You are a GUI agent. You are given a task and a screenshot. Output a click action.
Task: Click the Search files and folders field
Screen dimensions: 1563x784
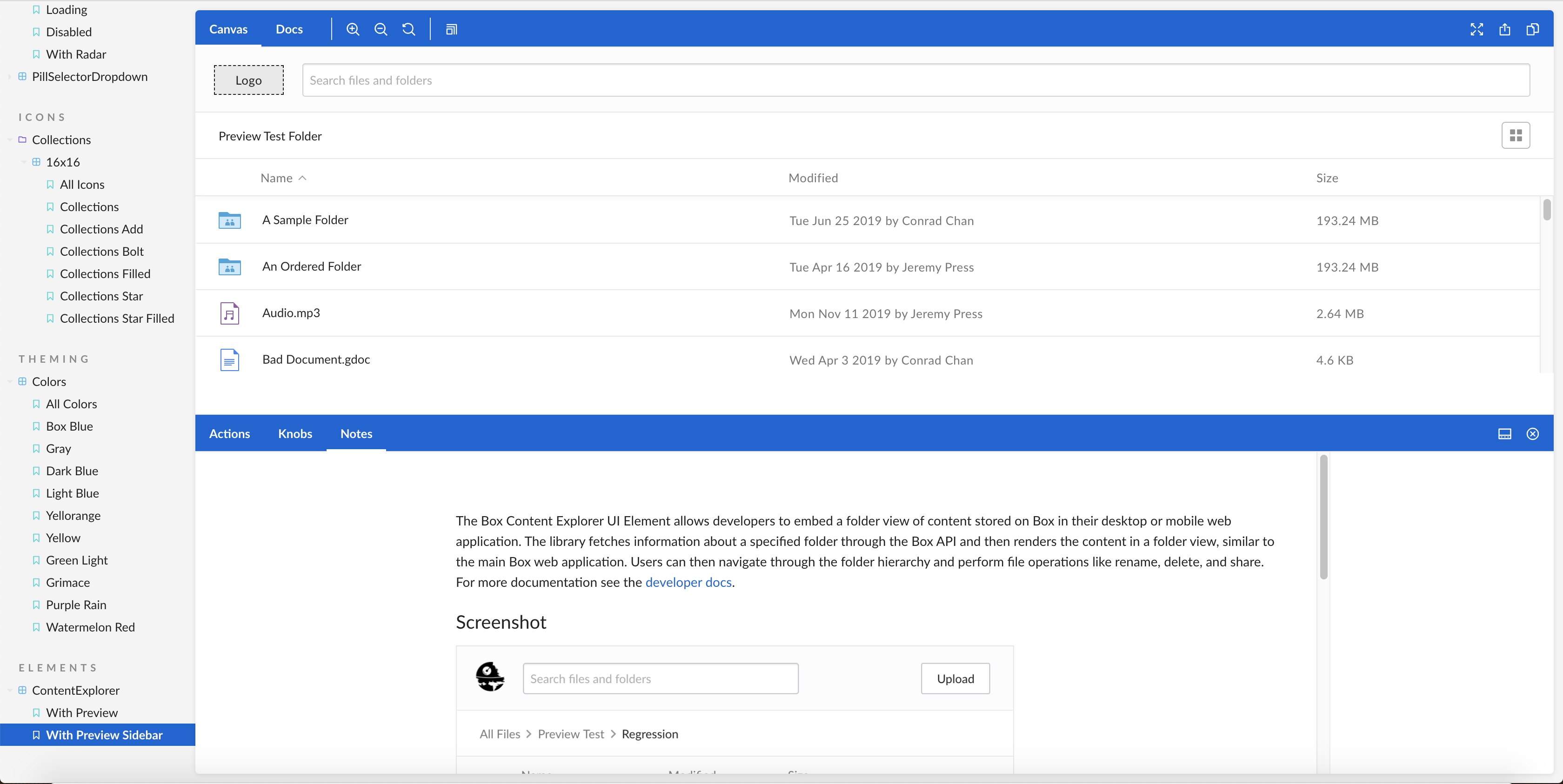point(607,80)
